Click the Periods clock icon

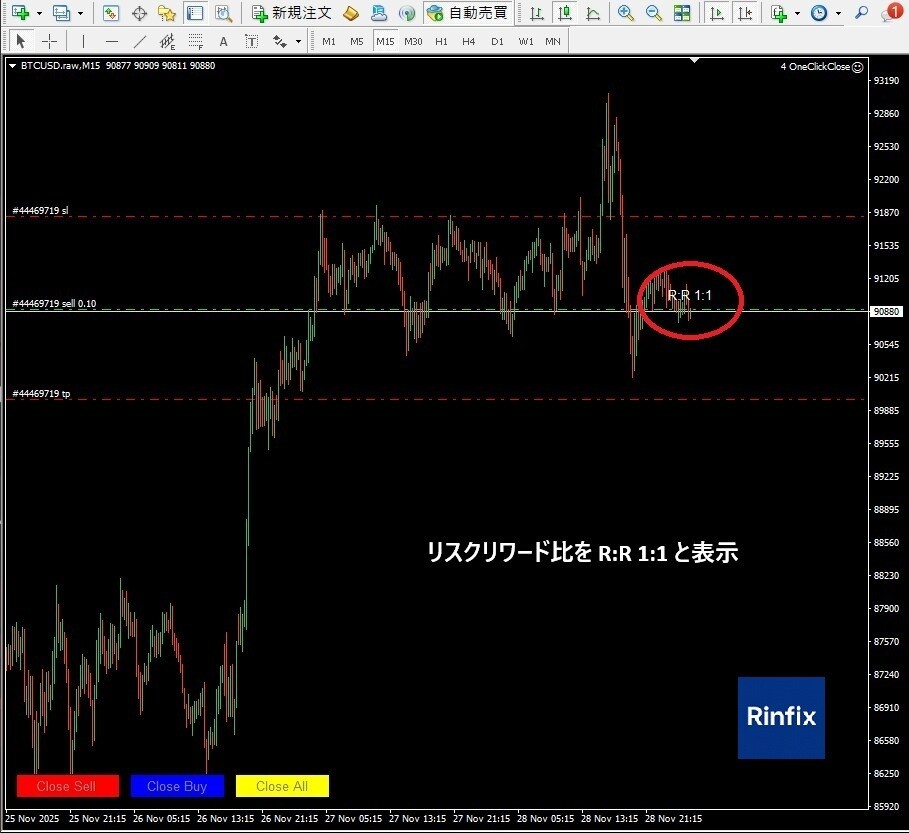click(x=819, y=13)
